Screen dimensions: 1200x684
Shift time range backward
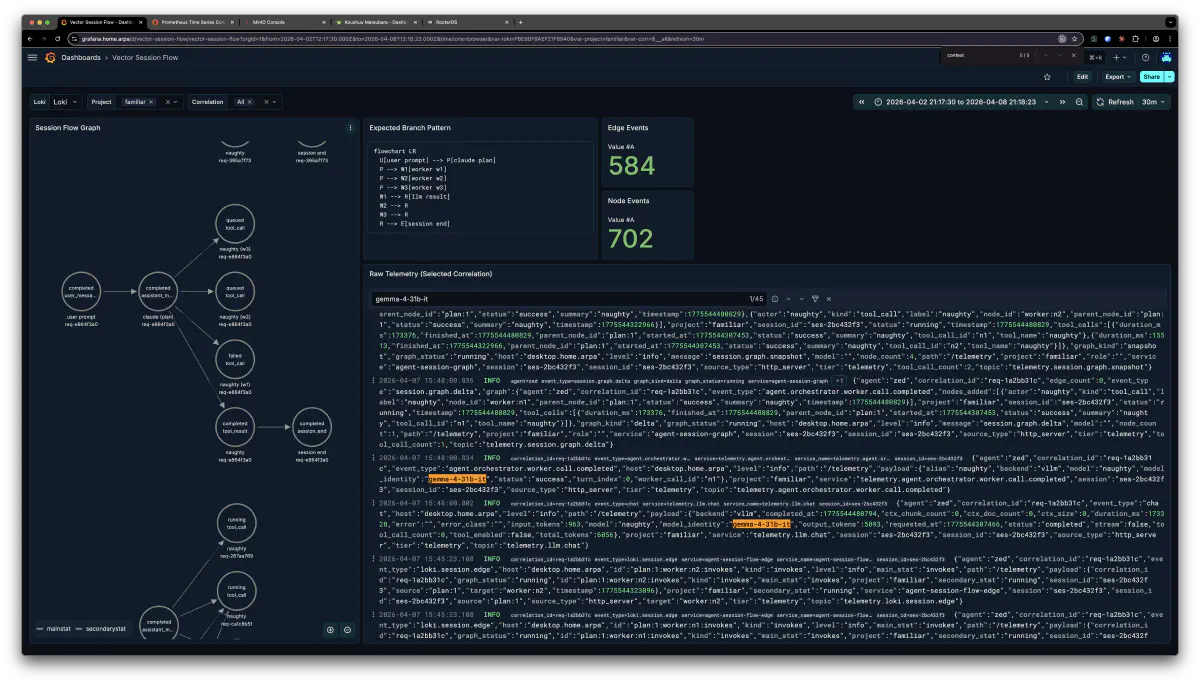tap(863, 102)
